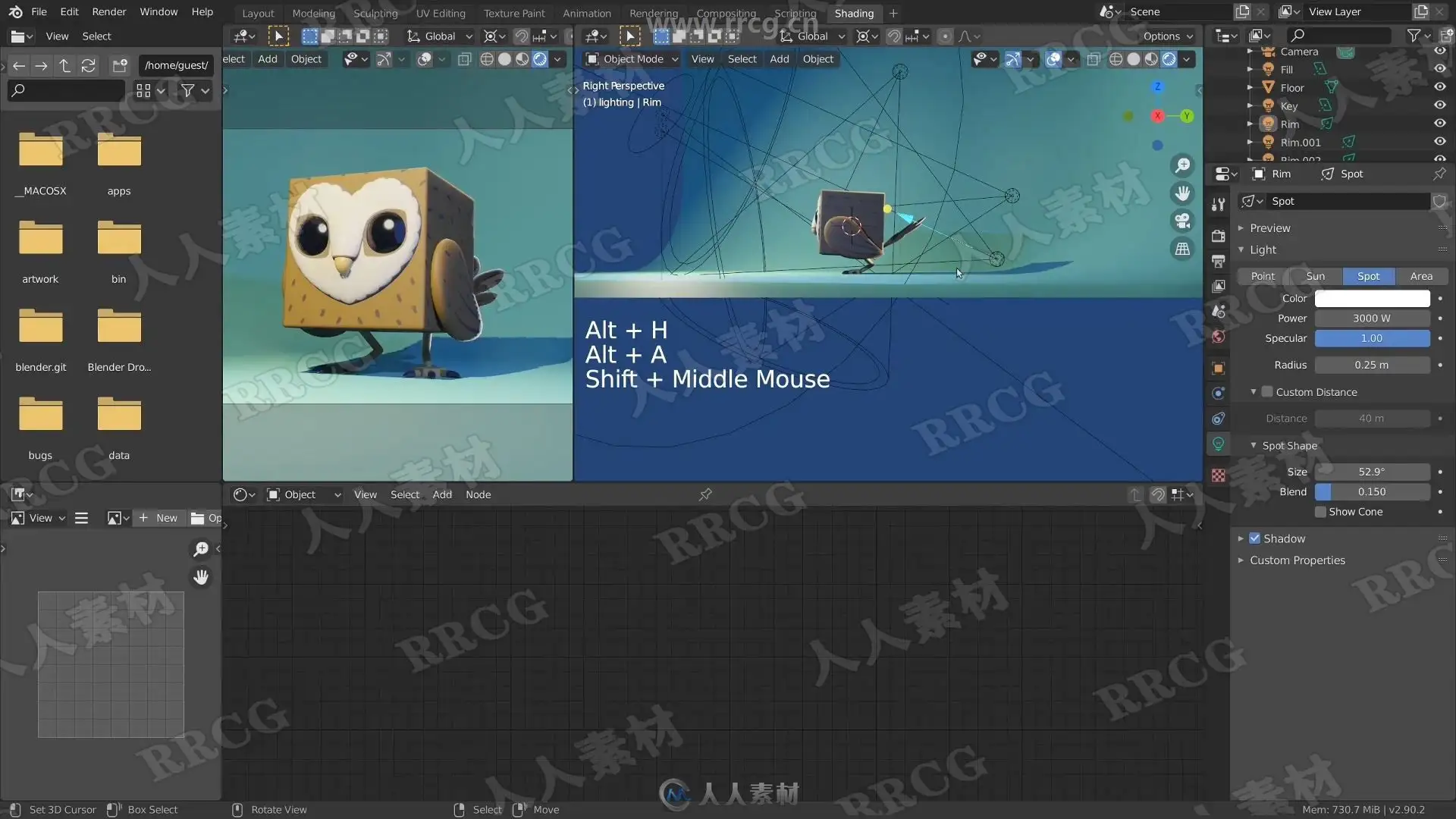Switch to the Compositing workspace tab
This screenshot has width=1456, height=819.
click(726, 13)
